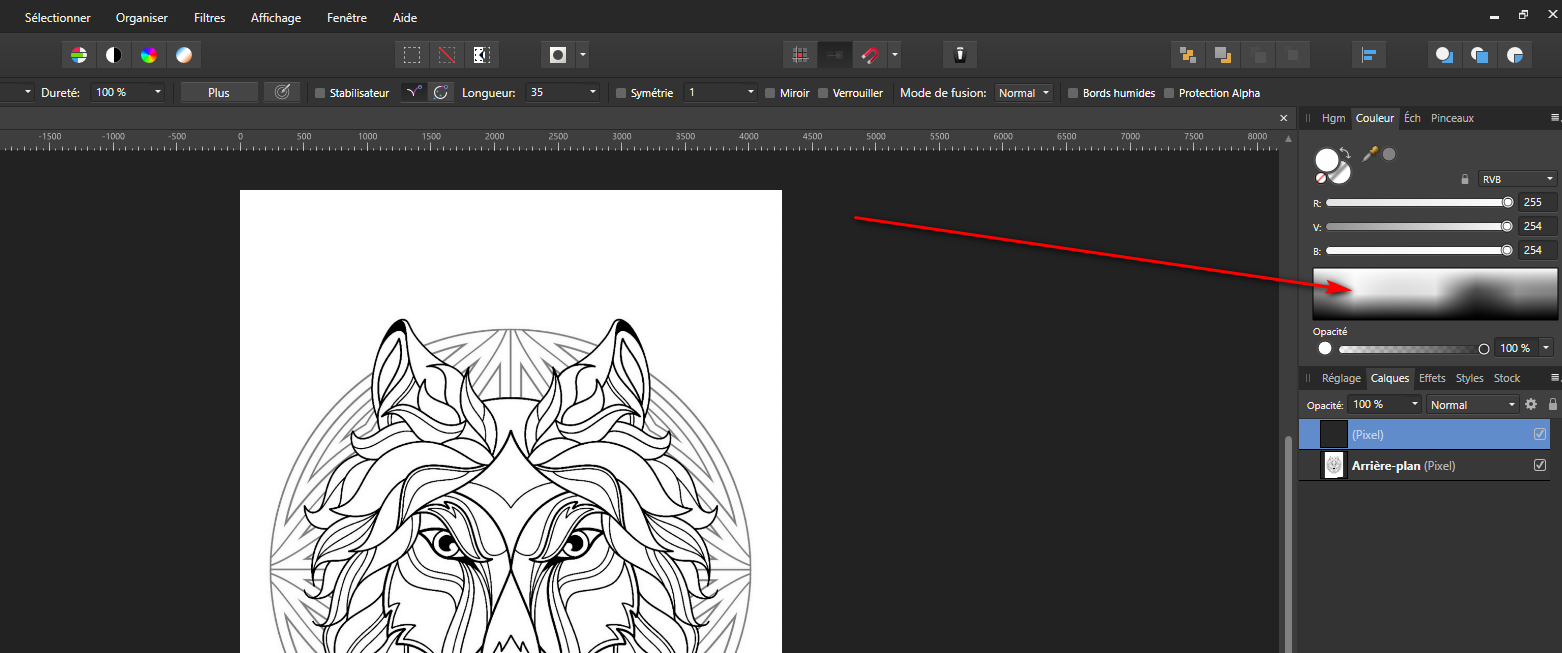Open the Symétrie count dropdown
Screen dimensions: 1562x653
721,92
